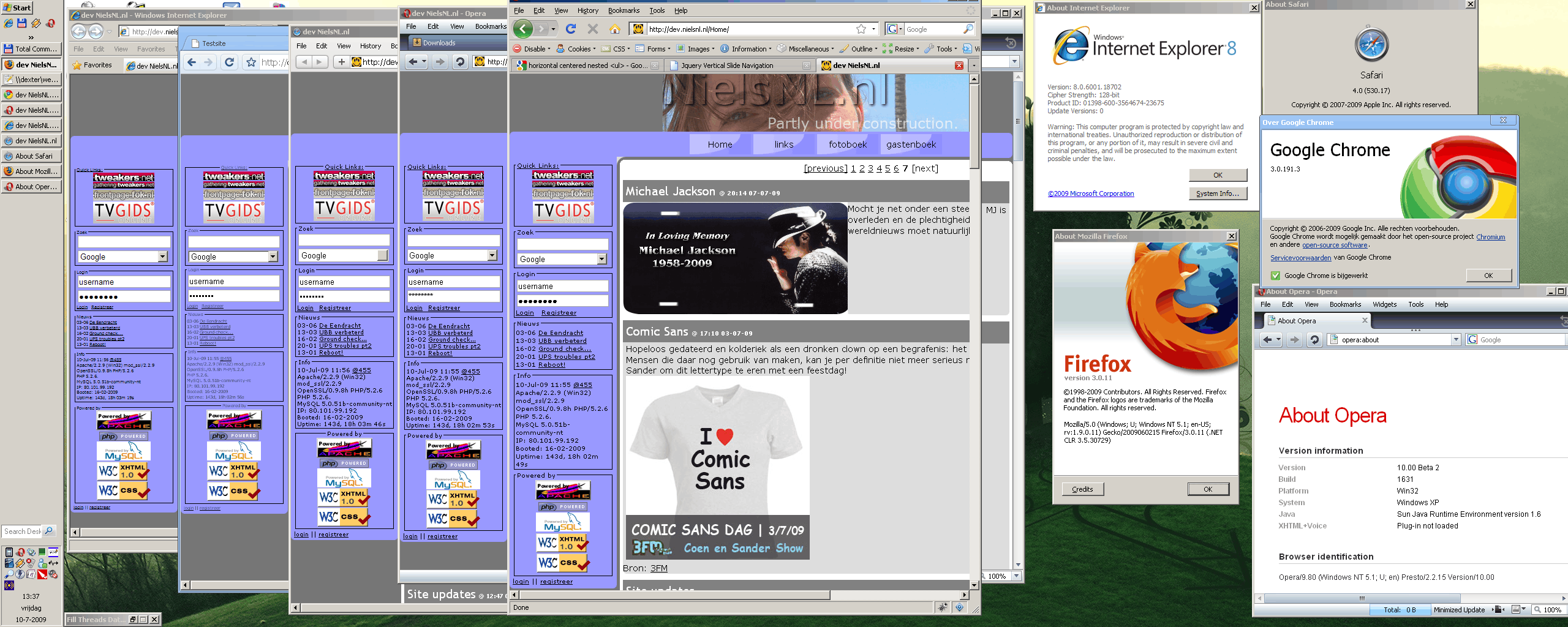Click Credits in About Mozilla Firefox
The width and height of the screenshot is (1568, 627).
[1082, 489]
